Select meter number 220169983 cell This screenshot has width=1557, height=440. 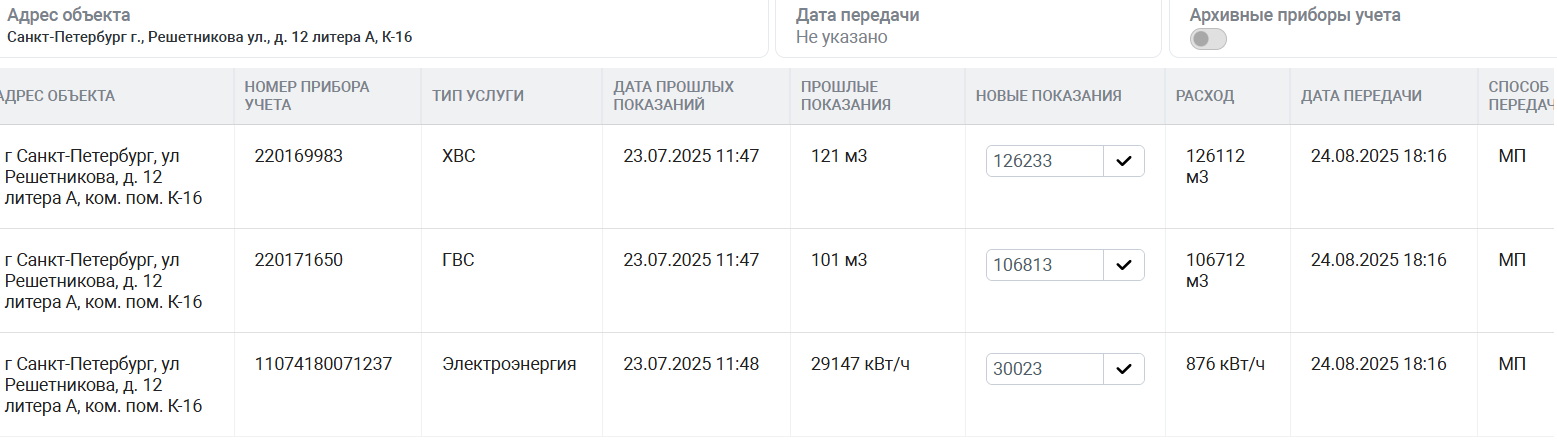click(x=299, y=156)
